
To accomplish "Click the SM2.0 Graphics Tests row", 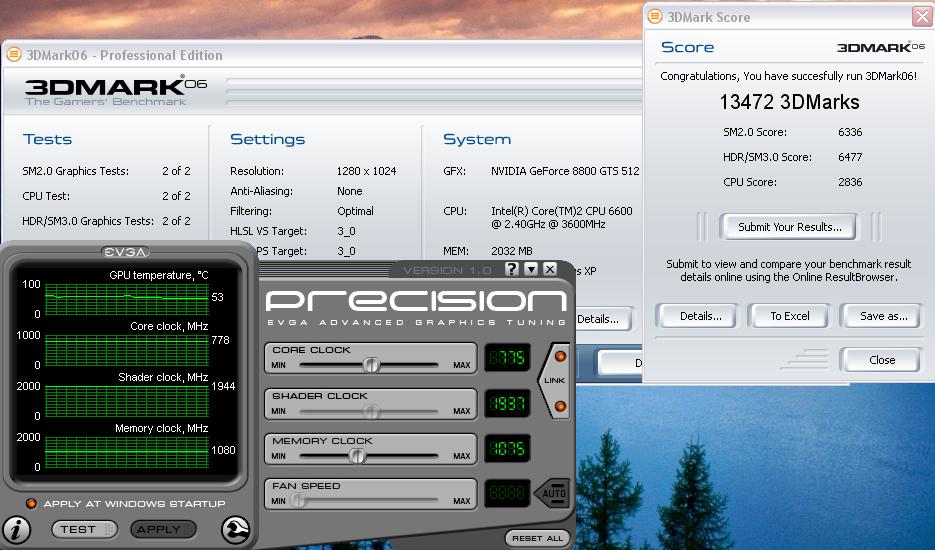I will (x=106, y=171).
